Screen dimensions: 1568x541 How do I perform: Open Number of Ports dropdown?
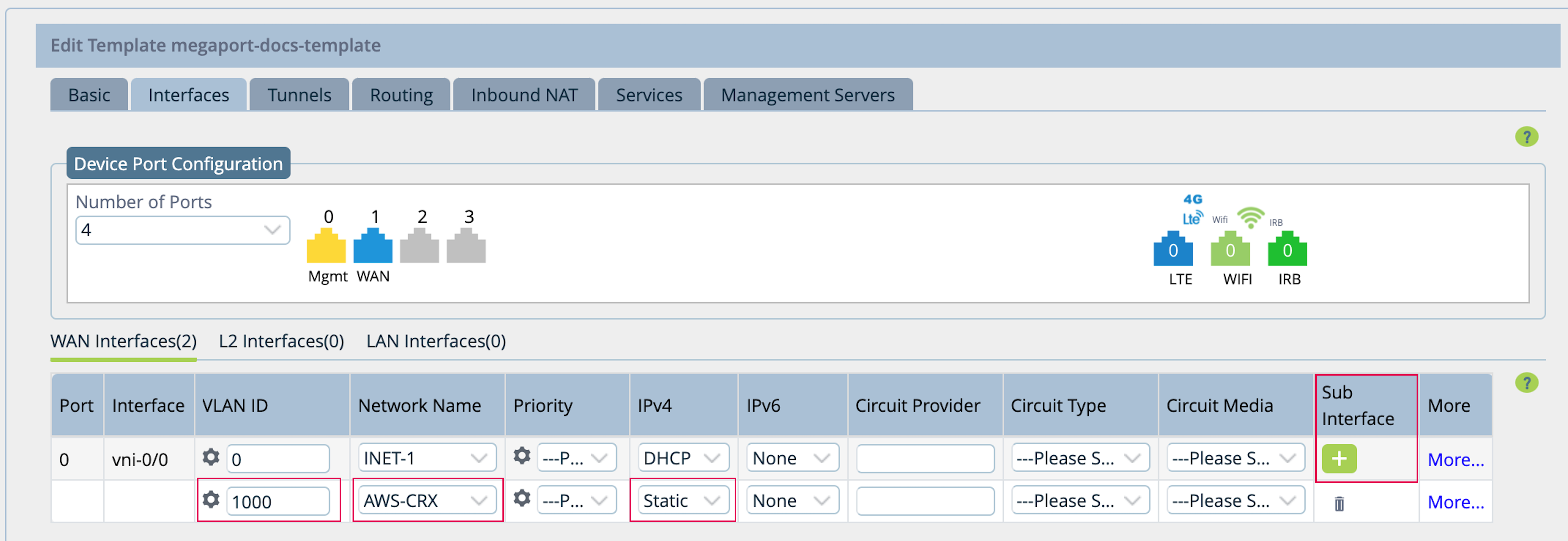[x=183, y=230]
